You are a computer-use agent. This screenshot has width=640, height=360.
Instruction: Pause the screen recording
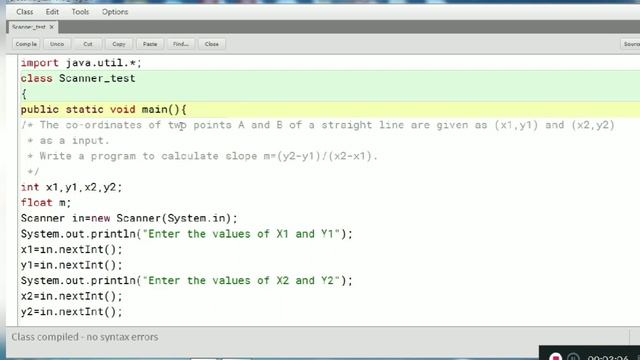point(573,357)
